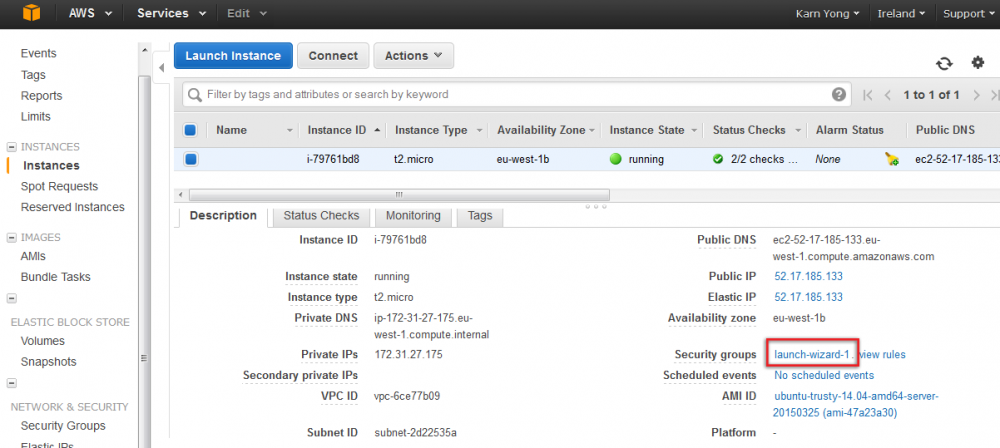Collapse the IMAGES sidebar section

pyautogui.click(x=11, y=237)
